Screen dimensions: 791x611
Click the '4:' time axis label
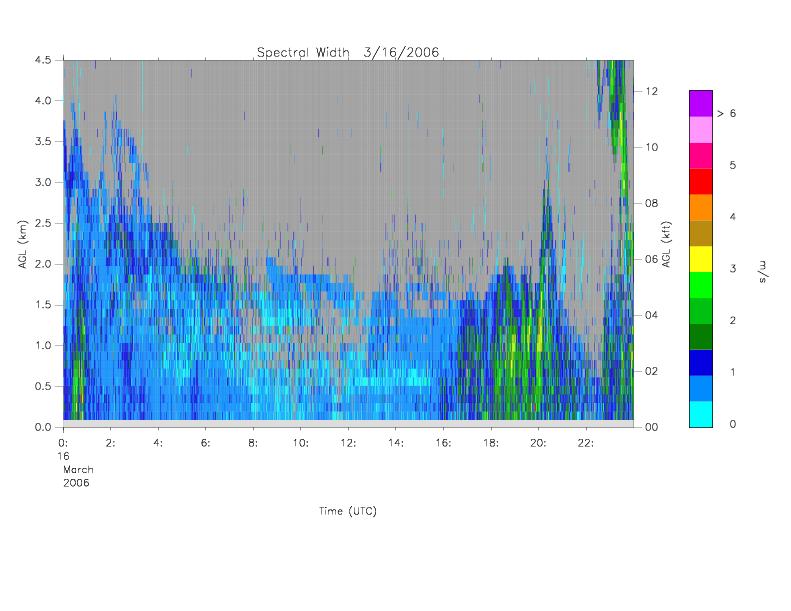(158, 443)
